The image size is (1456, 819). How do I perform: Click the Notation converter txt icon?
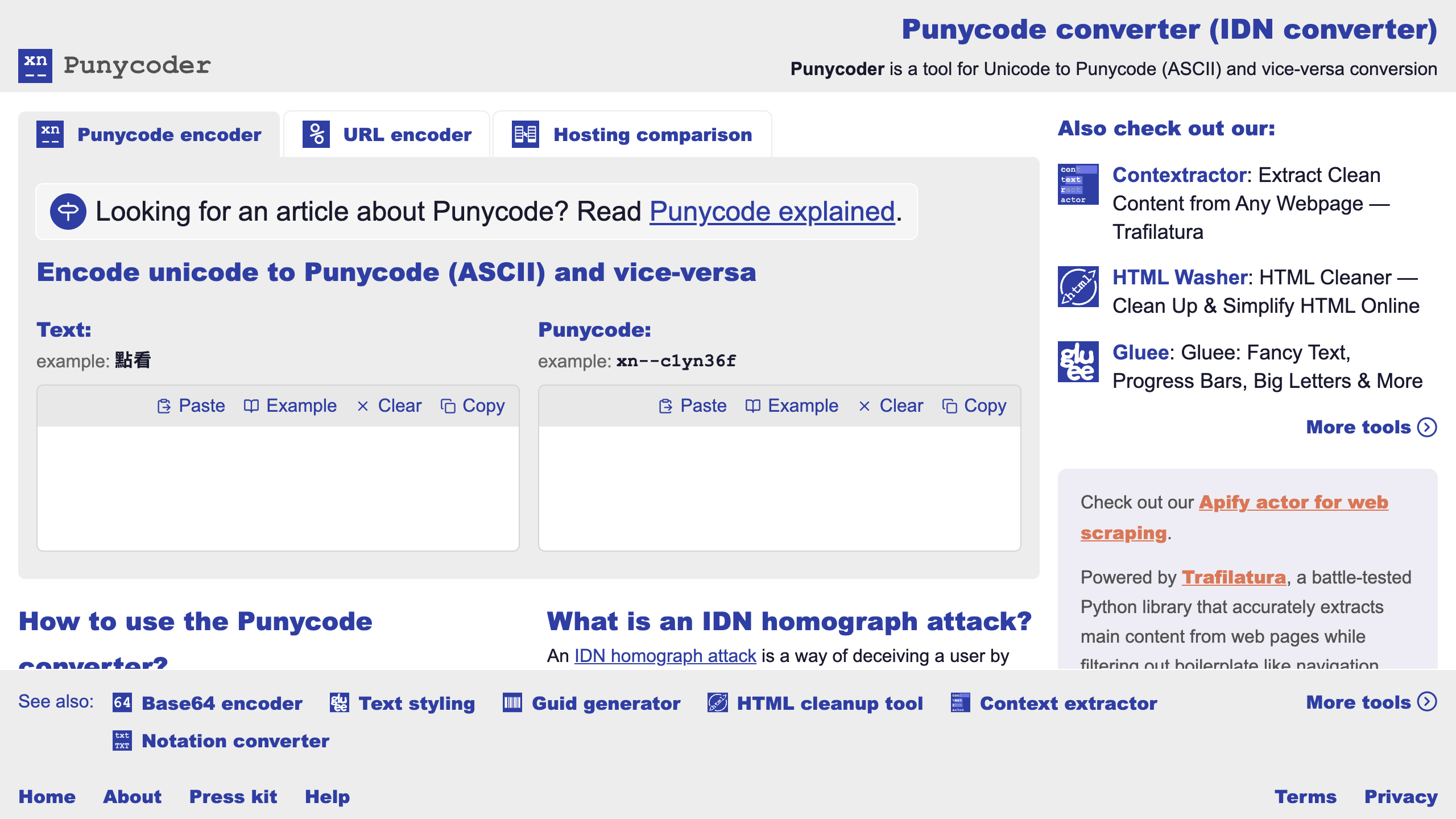pyautogui.click(x=122, y=741)
